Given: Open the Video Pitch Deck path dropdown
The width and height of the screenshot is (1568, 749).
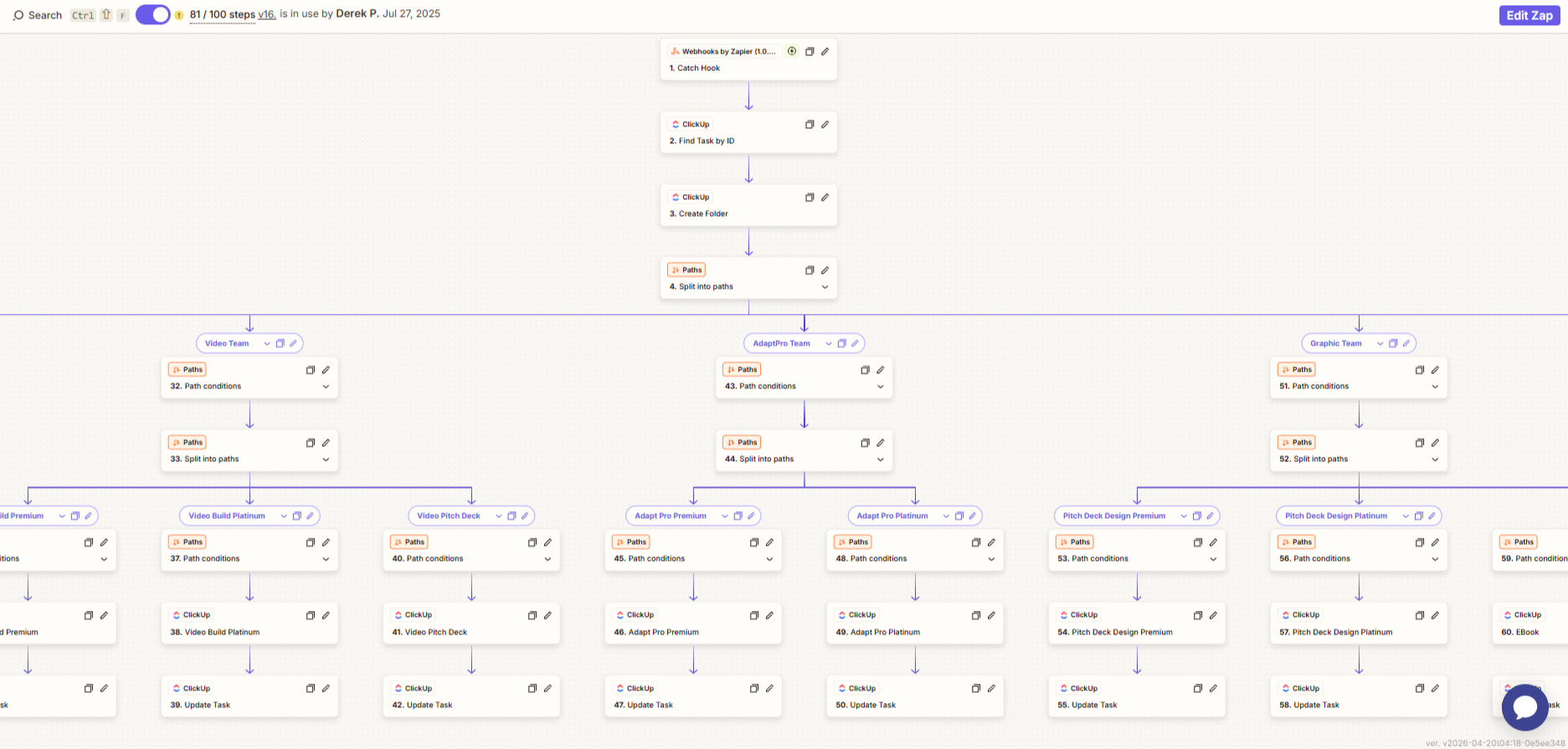Looking at the screenshot, I should pyautogui.click(x=498, y=516).
